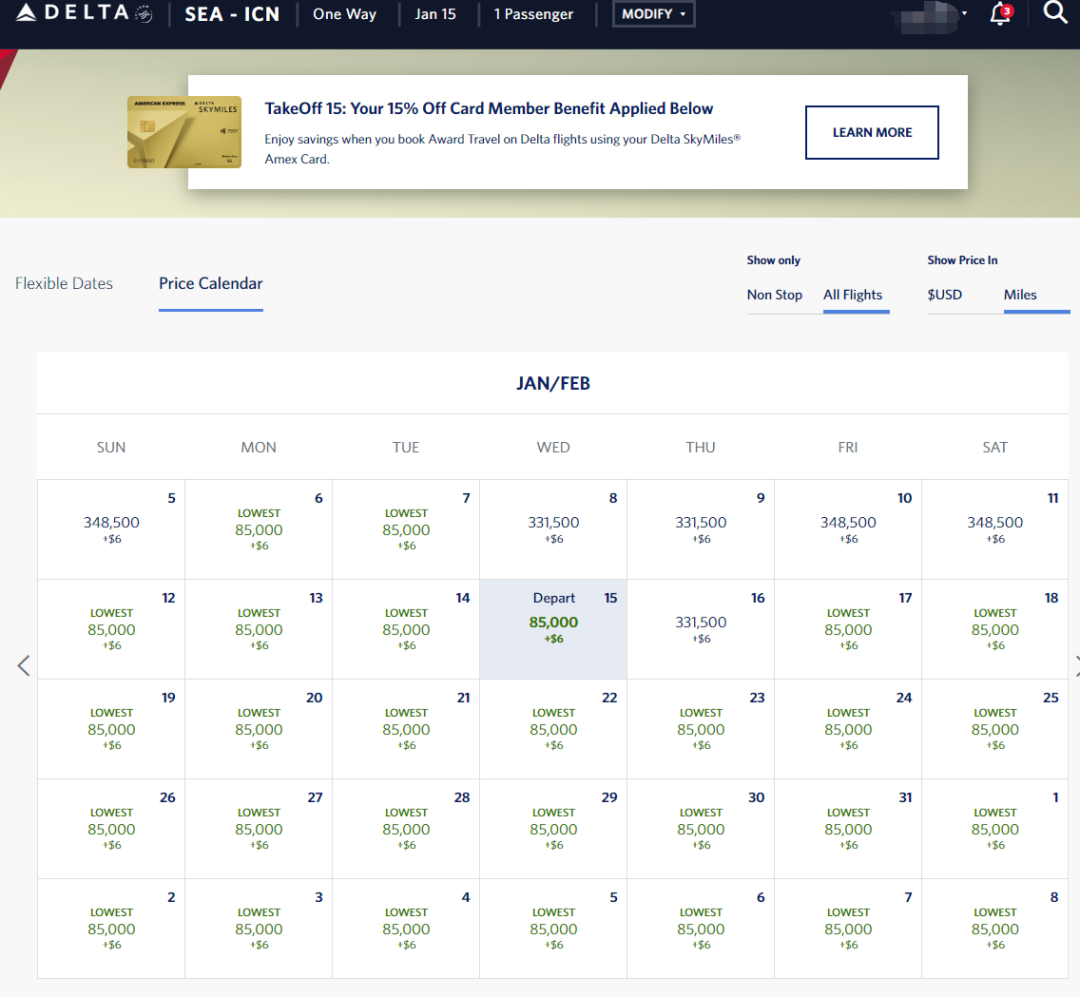Select the Depart 15 date cell
1080x997 pixels.
click(x=553, y=629)
